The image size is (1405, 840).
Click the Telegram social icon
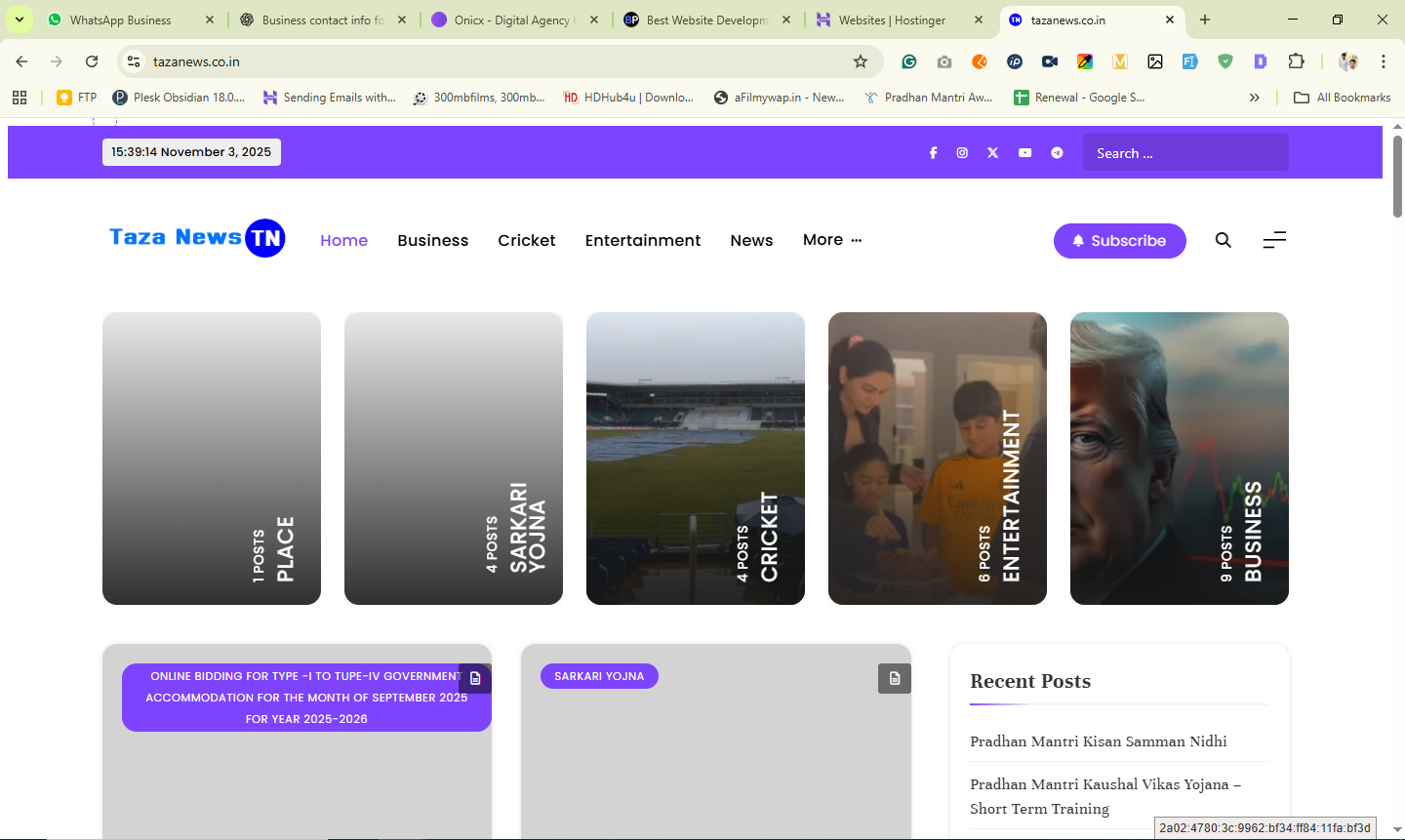click(x=1057, y=153)
